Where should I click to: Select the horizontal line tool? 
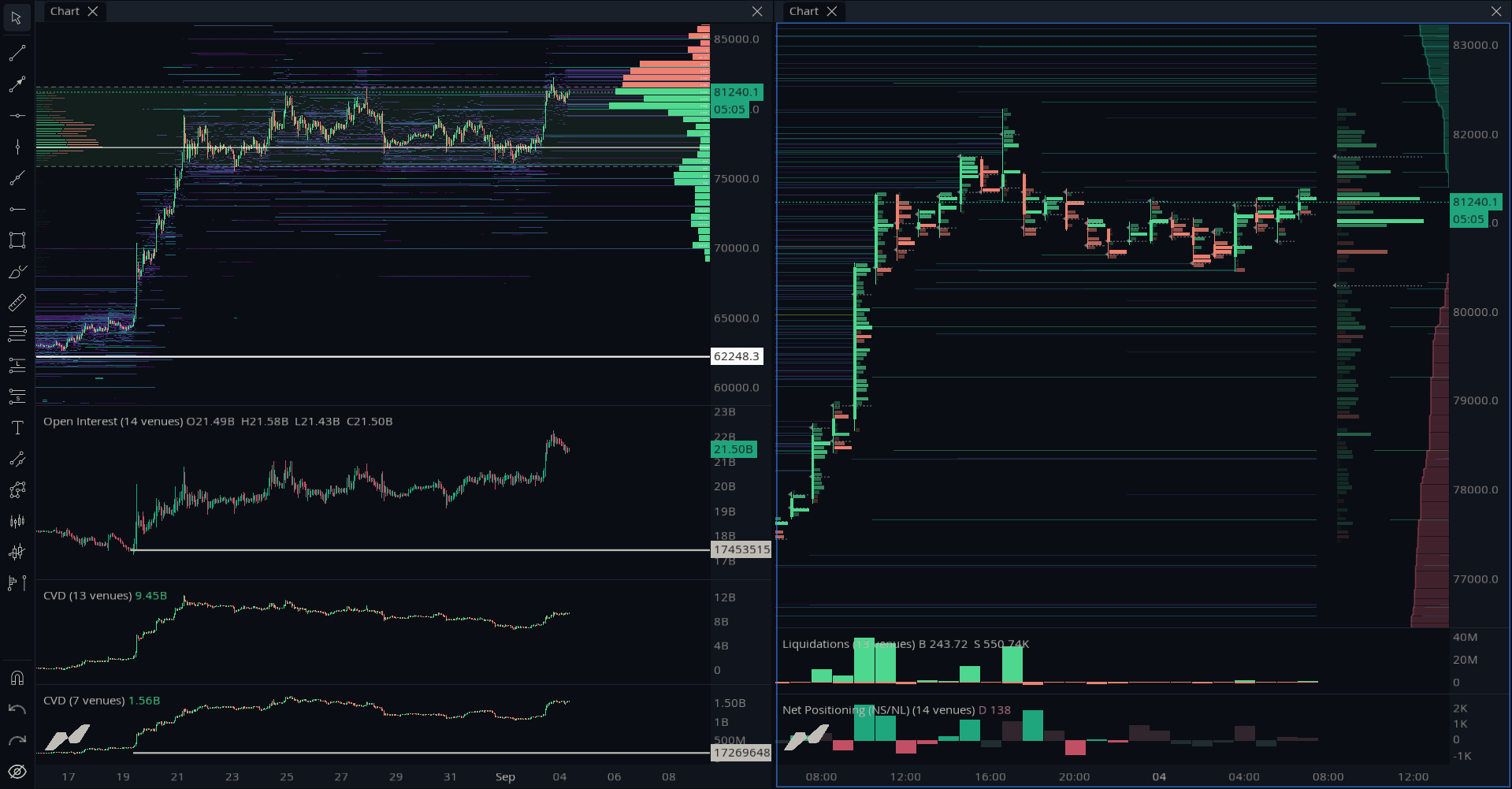pyautogui.click(x=17, y=116)
